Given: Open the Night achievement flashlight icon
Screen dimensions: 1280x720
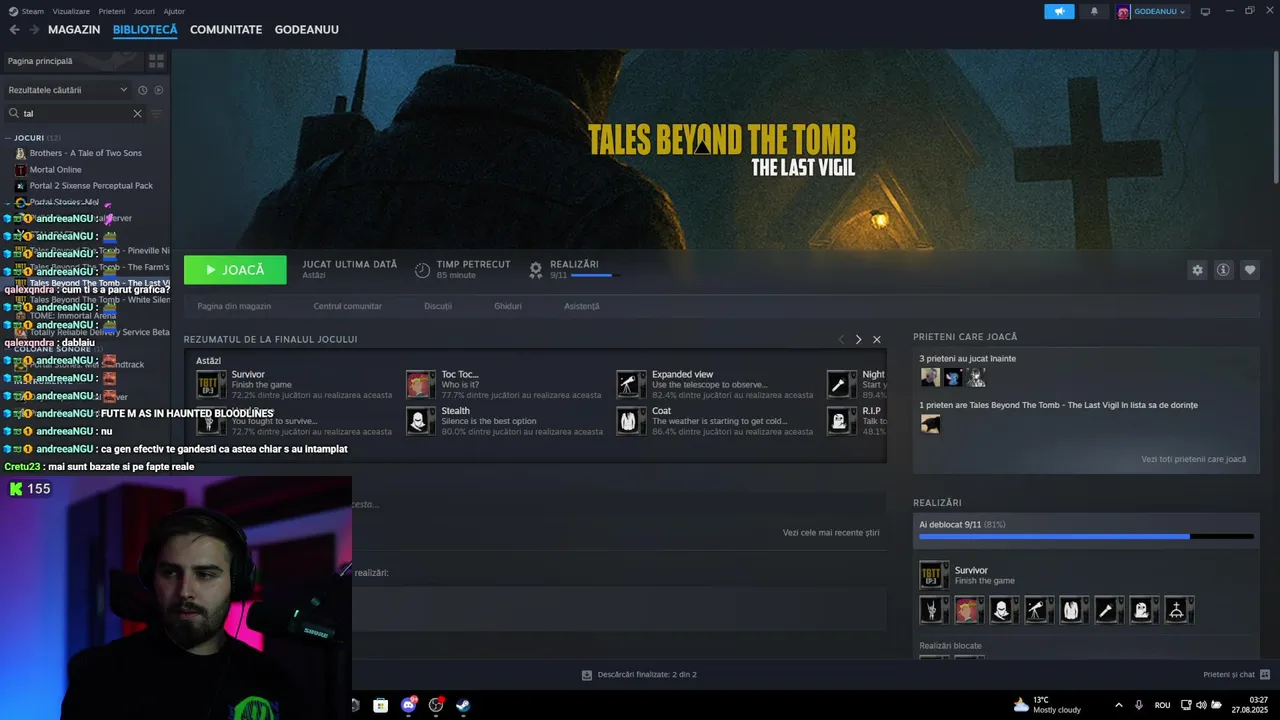Looking at the screenshot, I should click(x=841, y=384).
